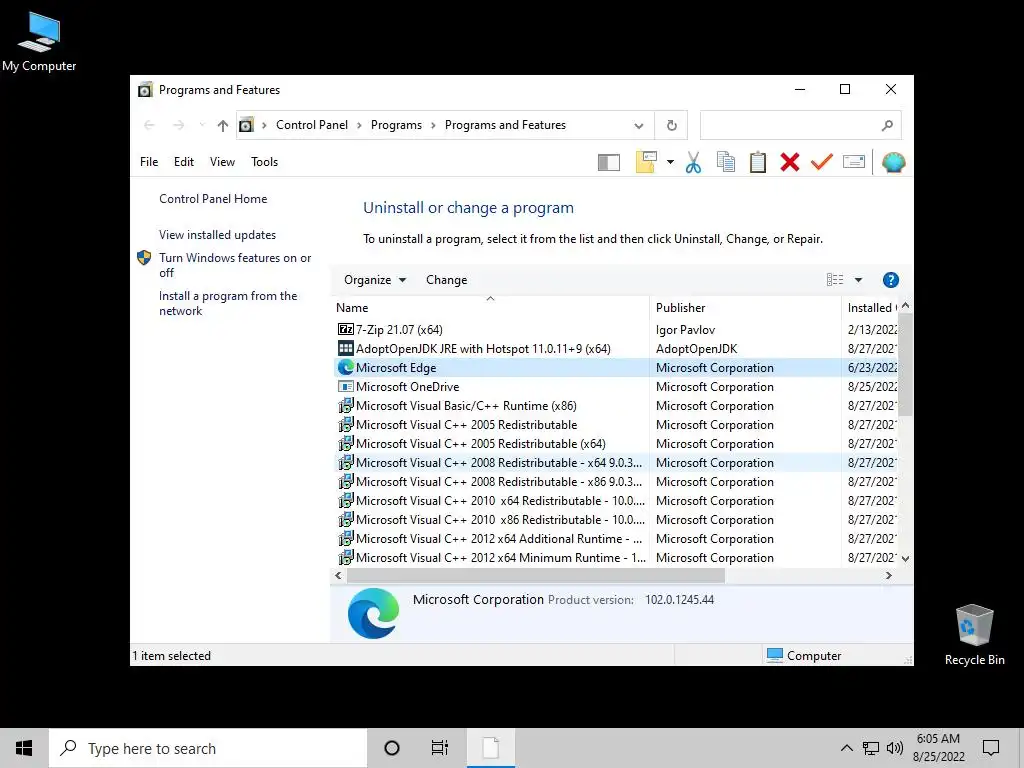
Task: Open the View menu
Action: tap(222, 162)
